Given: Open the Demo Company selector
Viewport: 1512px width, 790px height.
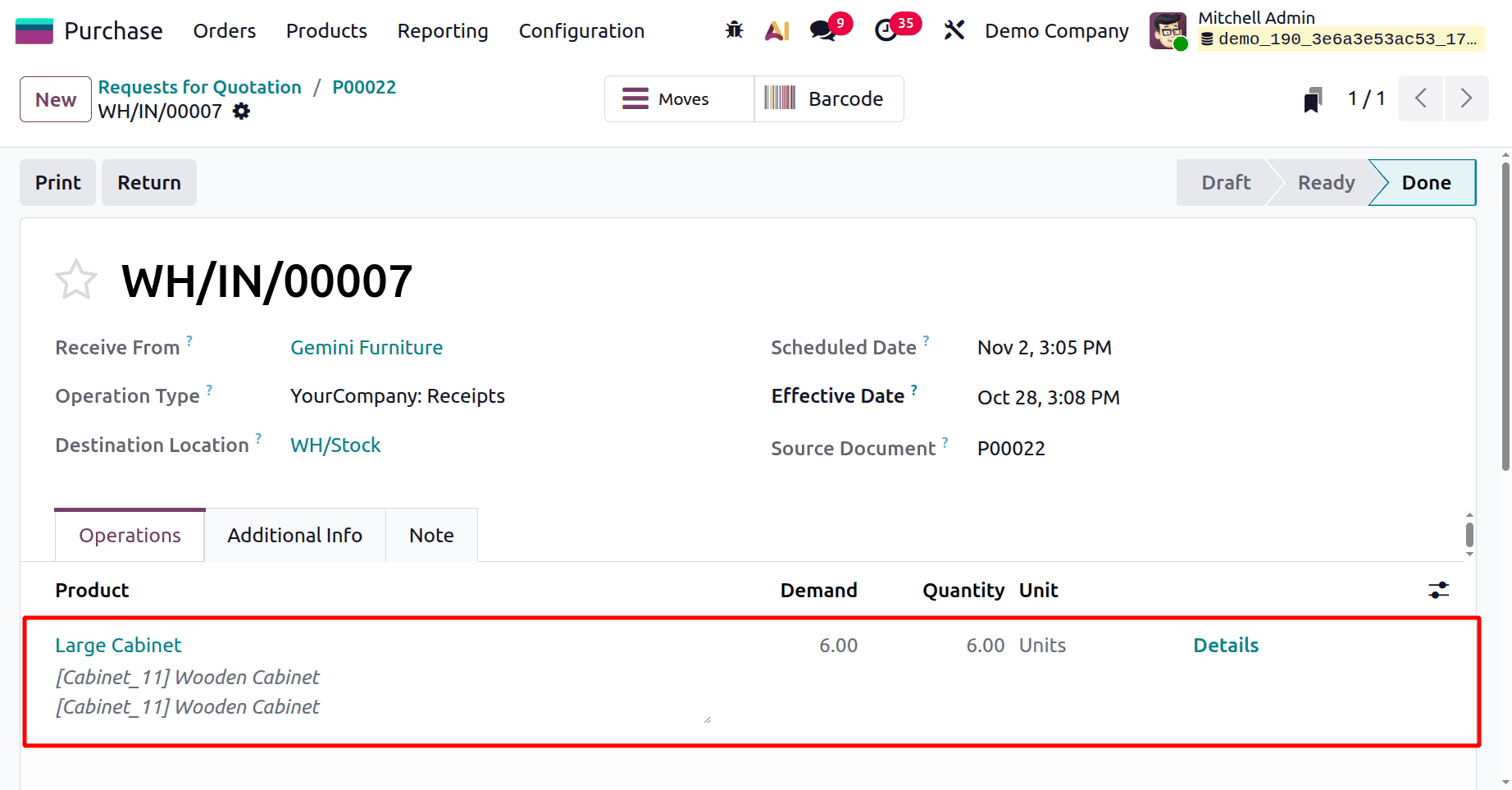Looking at the screenshot, I should 1056,30.
